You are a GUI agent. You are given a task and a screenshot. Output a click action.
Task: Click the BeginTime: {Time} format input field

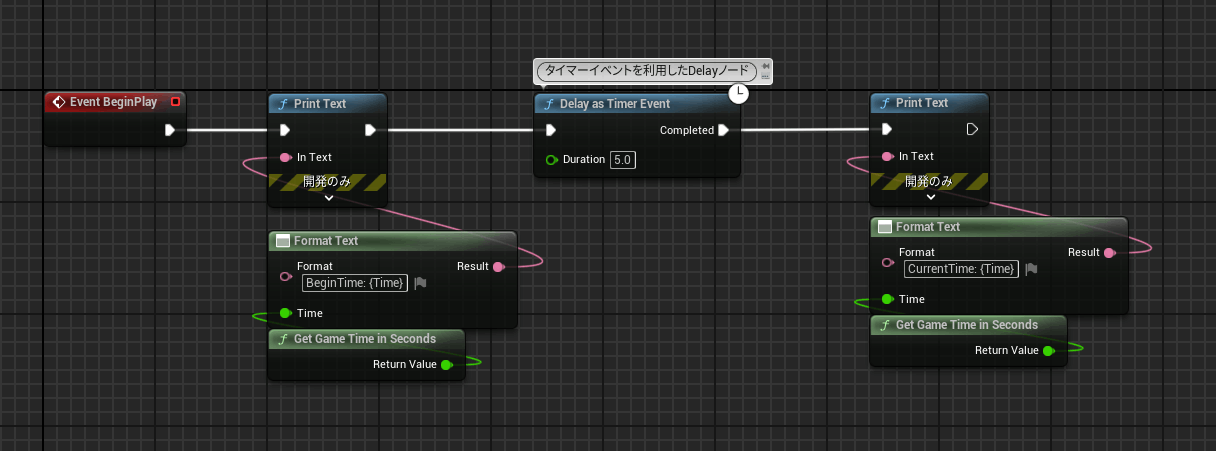click(355, 283)
